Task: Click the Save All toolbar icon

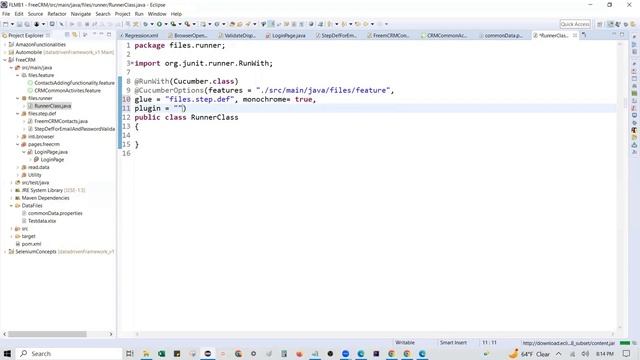Action: coord(27,24)
